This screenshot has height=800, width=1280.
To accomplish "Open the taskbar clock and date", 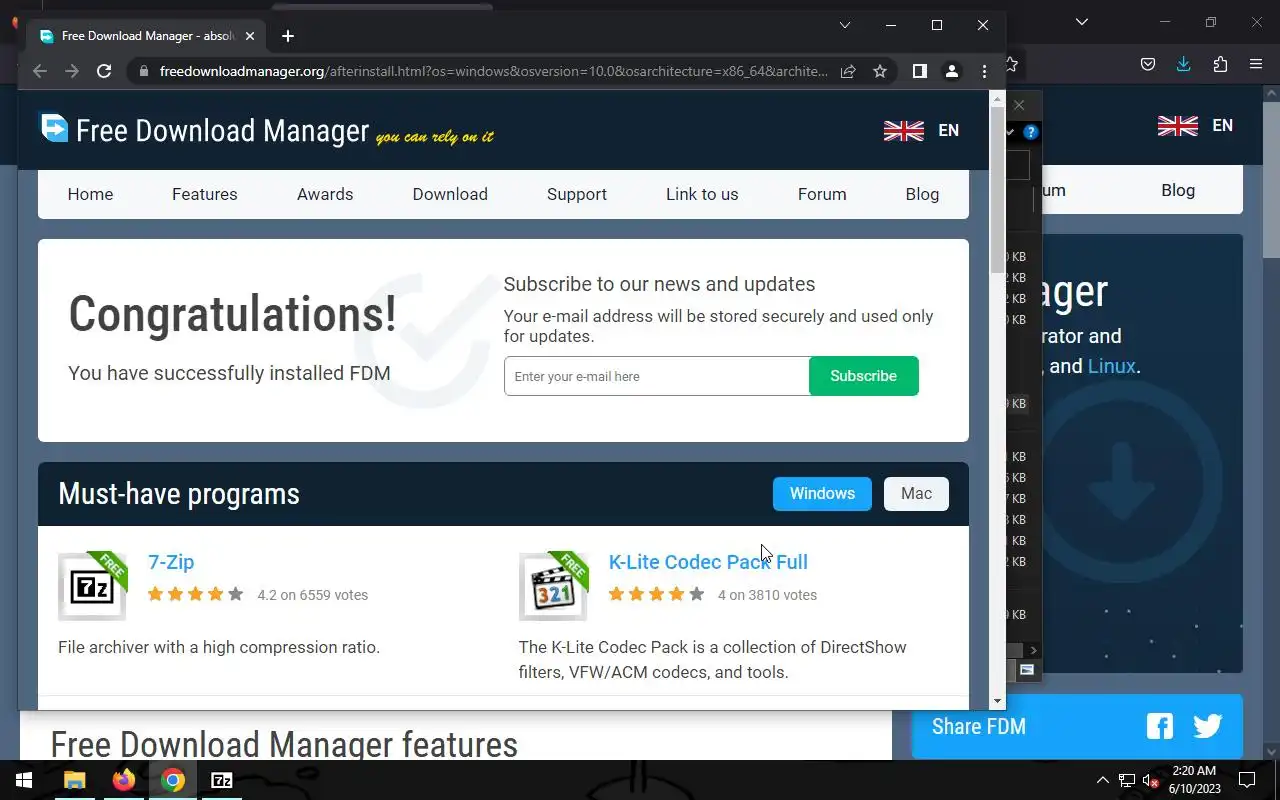I will pos(1193,780).
